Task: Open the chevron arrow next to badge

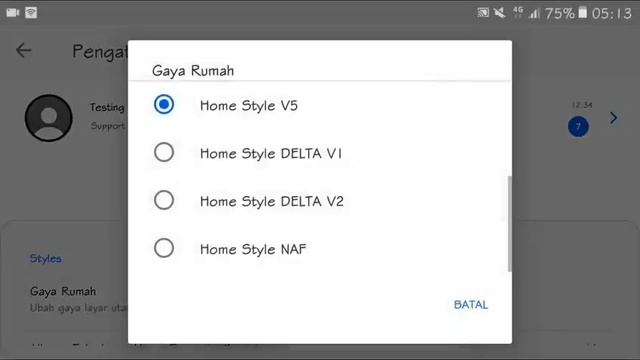Action: pyautogui.click(x=613, y=118)
